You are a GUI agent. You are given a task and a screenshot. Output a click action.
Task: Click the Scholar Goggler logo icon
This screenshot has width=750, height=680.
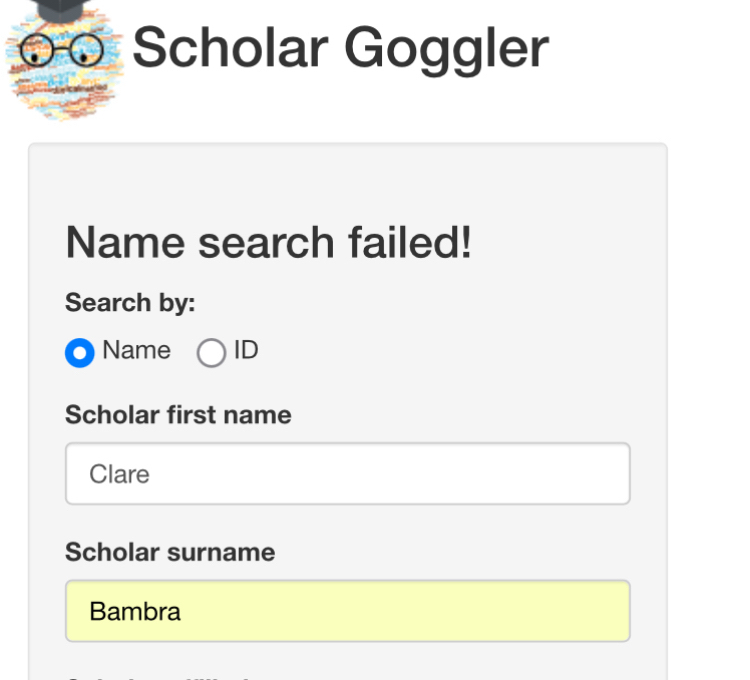(62, 60)
